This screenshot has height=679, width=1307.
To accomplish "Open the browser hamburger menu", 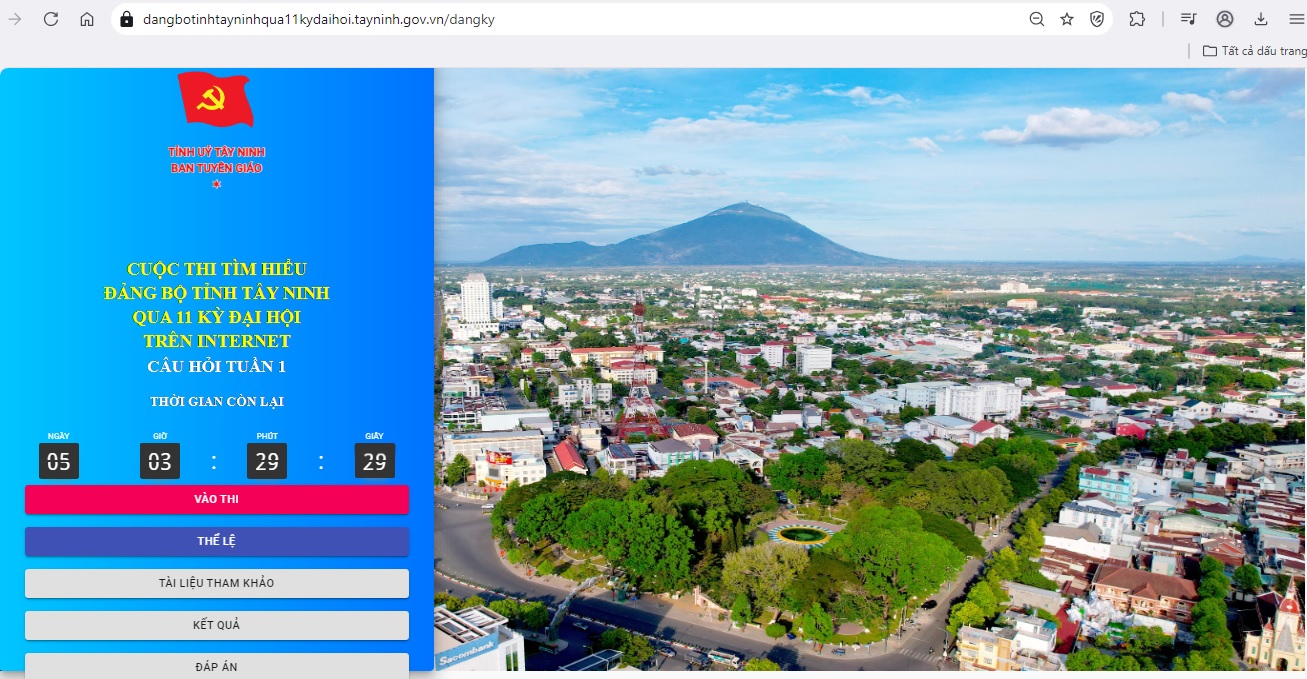I will tap(1295, 19).
